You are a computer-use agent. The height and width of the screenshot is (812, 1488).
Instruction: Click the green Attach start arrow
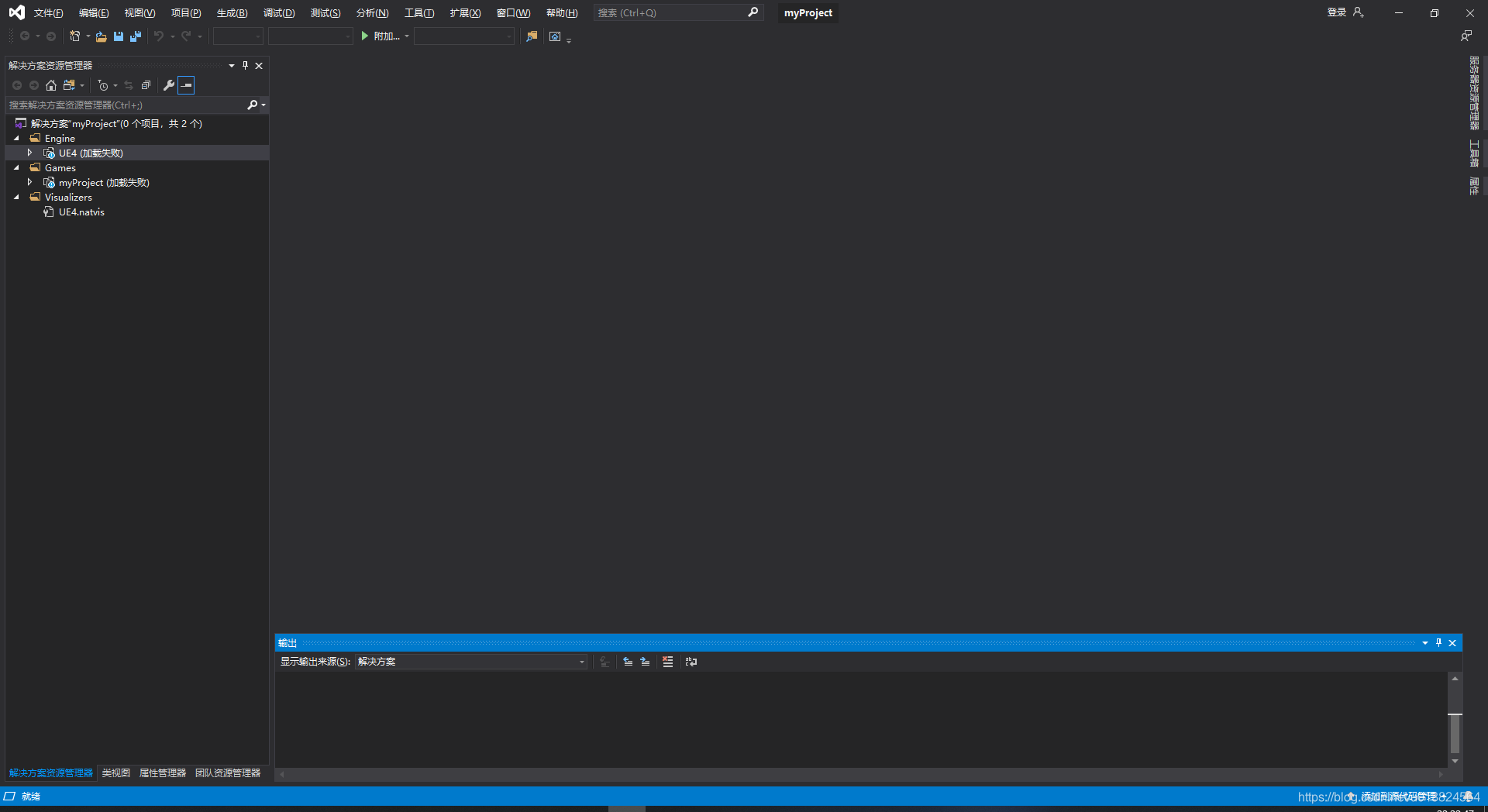click(365, 36)
